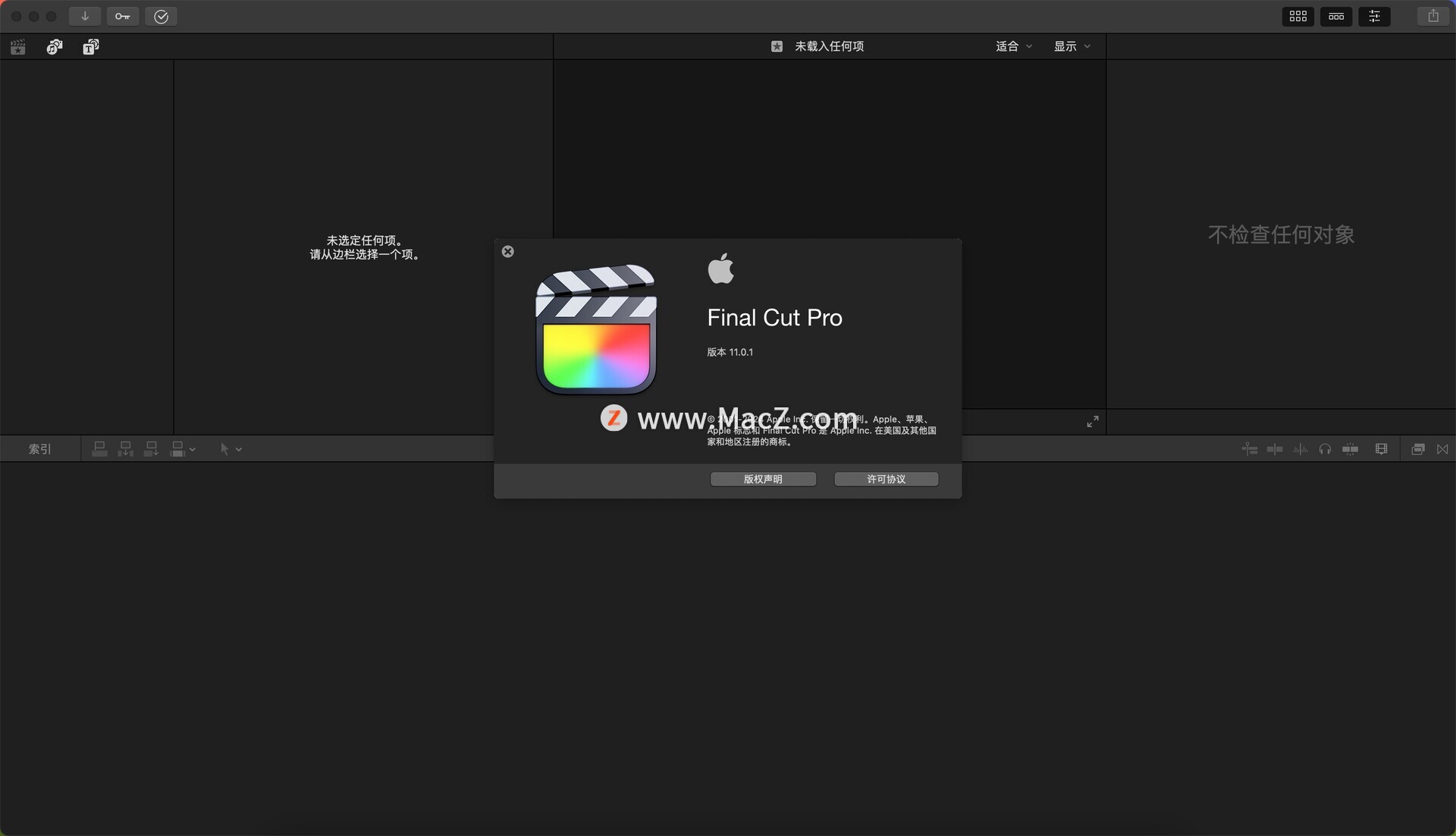Toggle snapping in the timeline
Image resolution: width=1456 pixels, height=836 pixels.
(1275, 449)
